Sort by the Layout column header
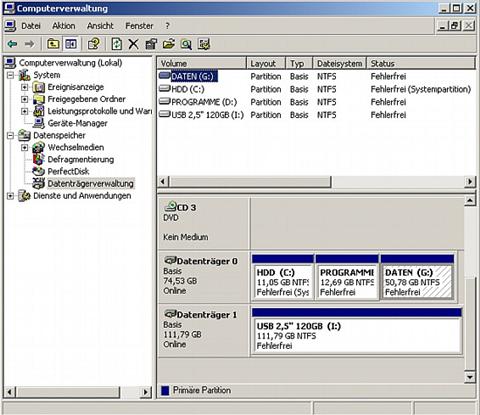The image size is (480, 415). coord(266,63)
